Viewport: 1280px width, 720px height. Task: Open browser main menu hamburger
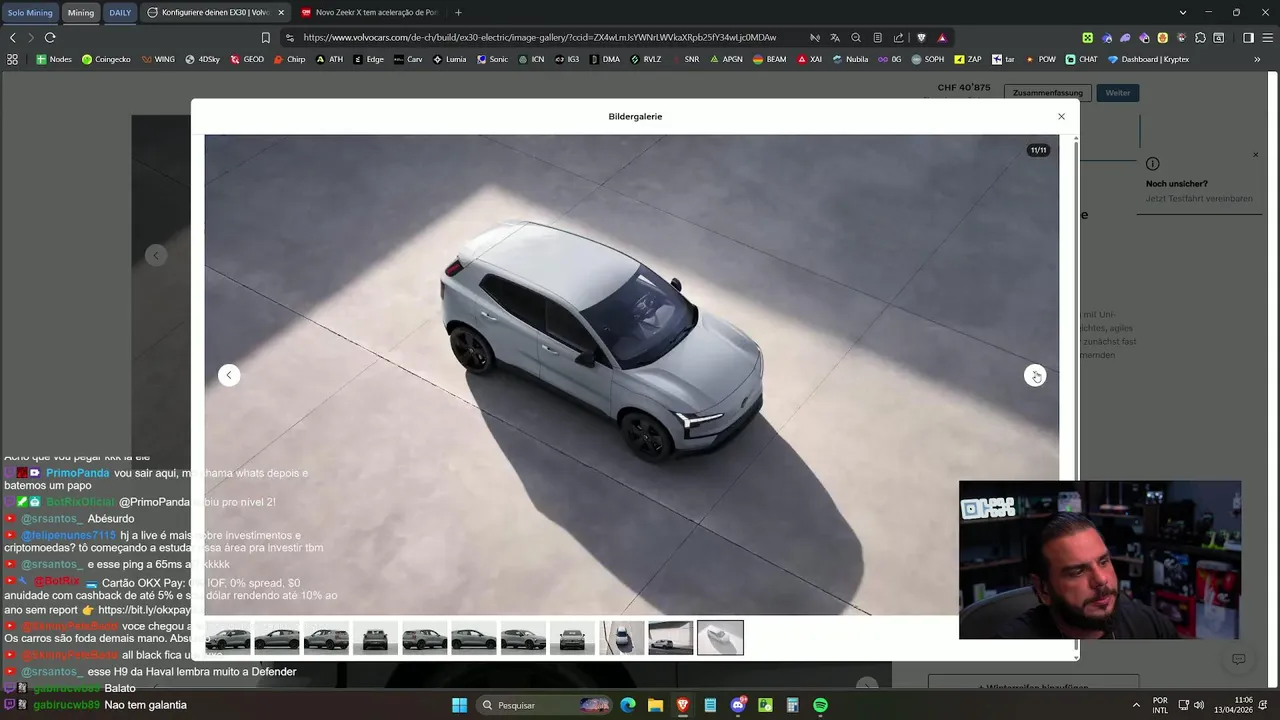[x=1267, y=37]
